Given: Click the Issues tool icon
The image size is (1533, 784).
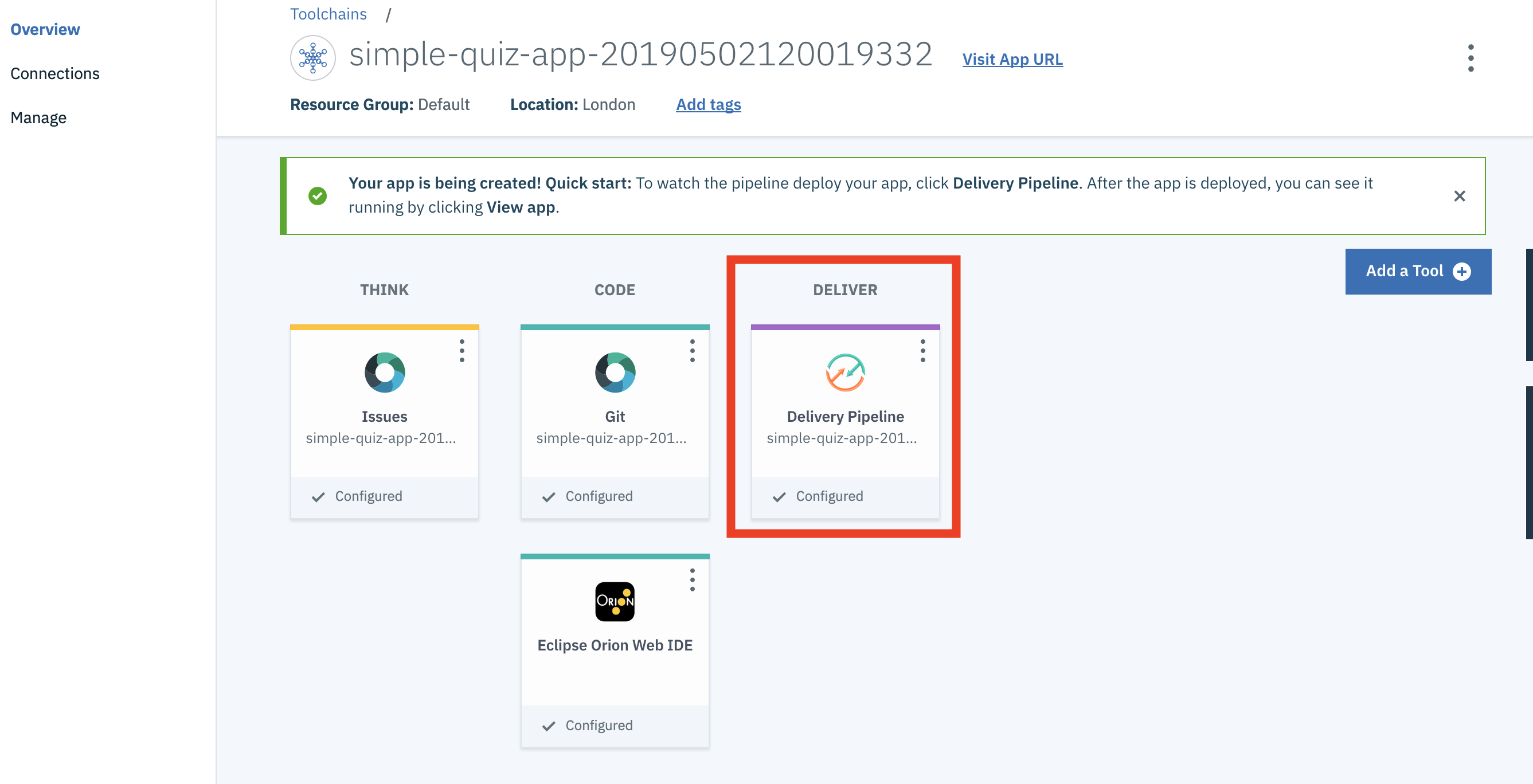Looking at the screenshot, I should click(x=385, y=373).
